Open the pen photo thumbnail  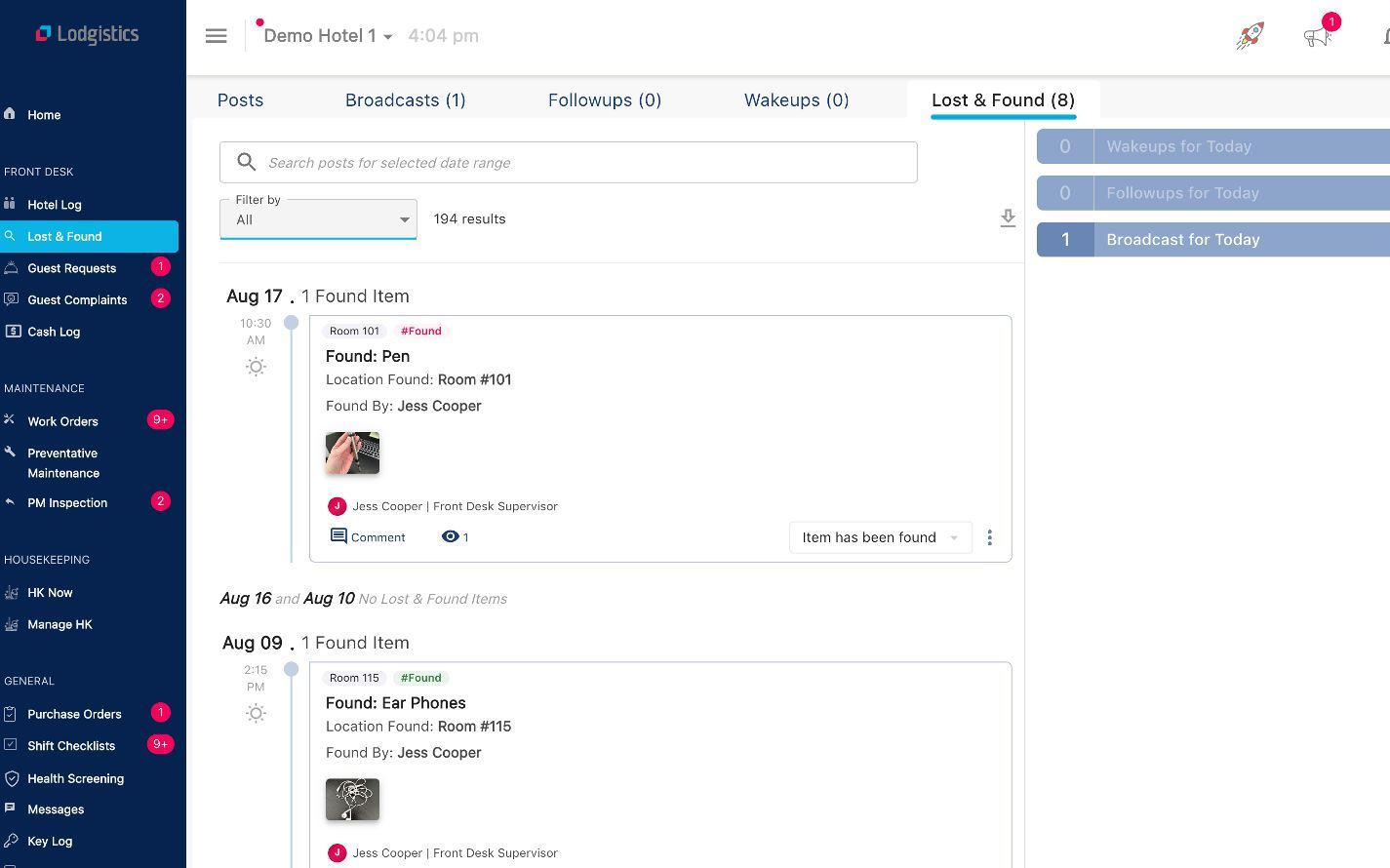tap(352, 454)
